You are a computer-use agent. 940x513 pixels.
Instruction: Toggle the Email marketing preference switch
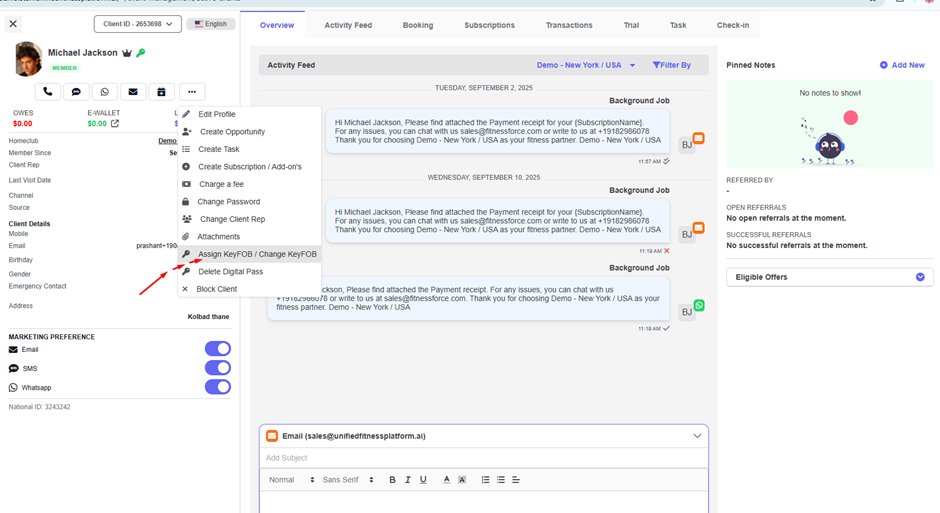[218, 348]
